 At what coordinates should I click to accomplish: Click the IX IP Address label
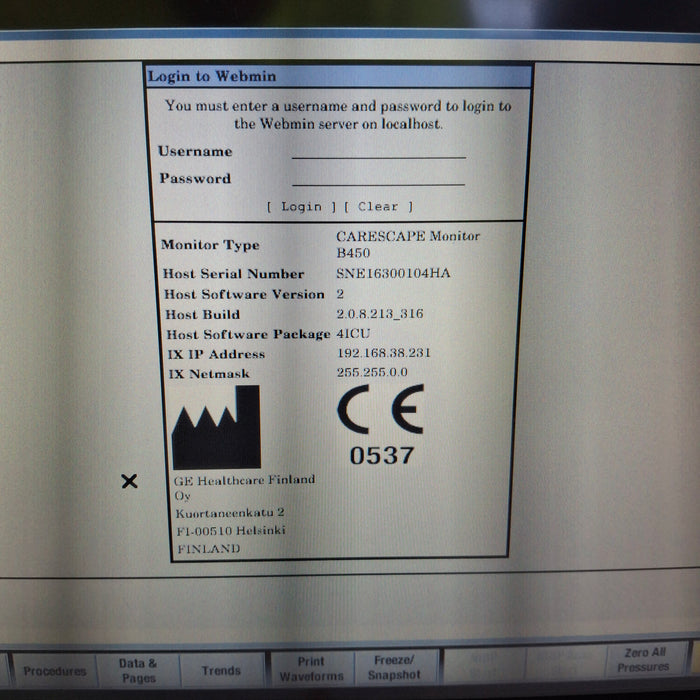coord(216,354)
